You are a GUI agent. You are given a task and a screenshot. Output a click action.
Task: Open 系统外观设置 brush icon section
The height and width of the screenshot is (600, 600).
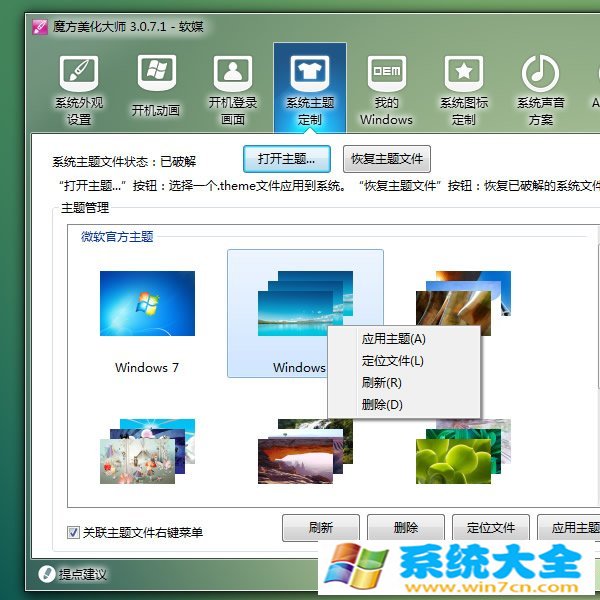(79, 90)
